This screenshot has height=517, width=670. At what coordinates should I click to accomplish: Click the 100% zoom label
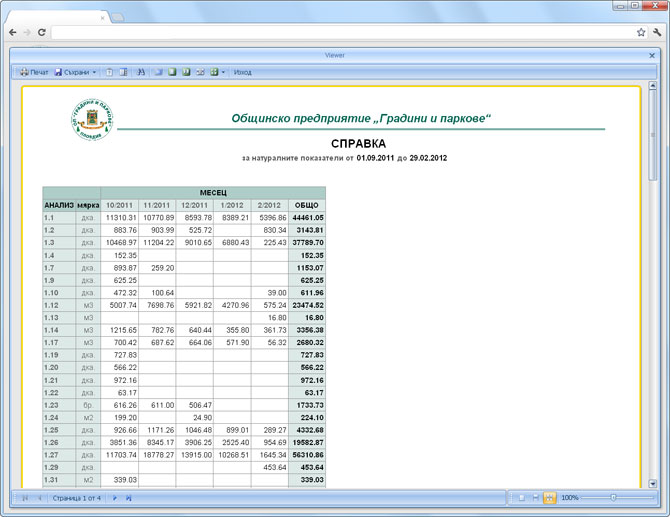coord(570,498)
